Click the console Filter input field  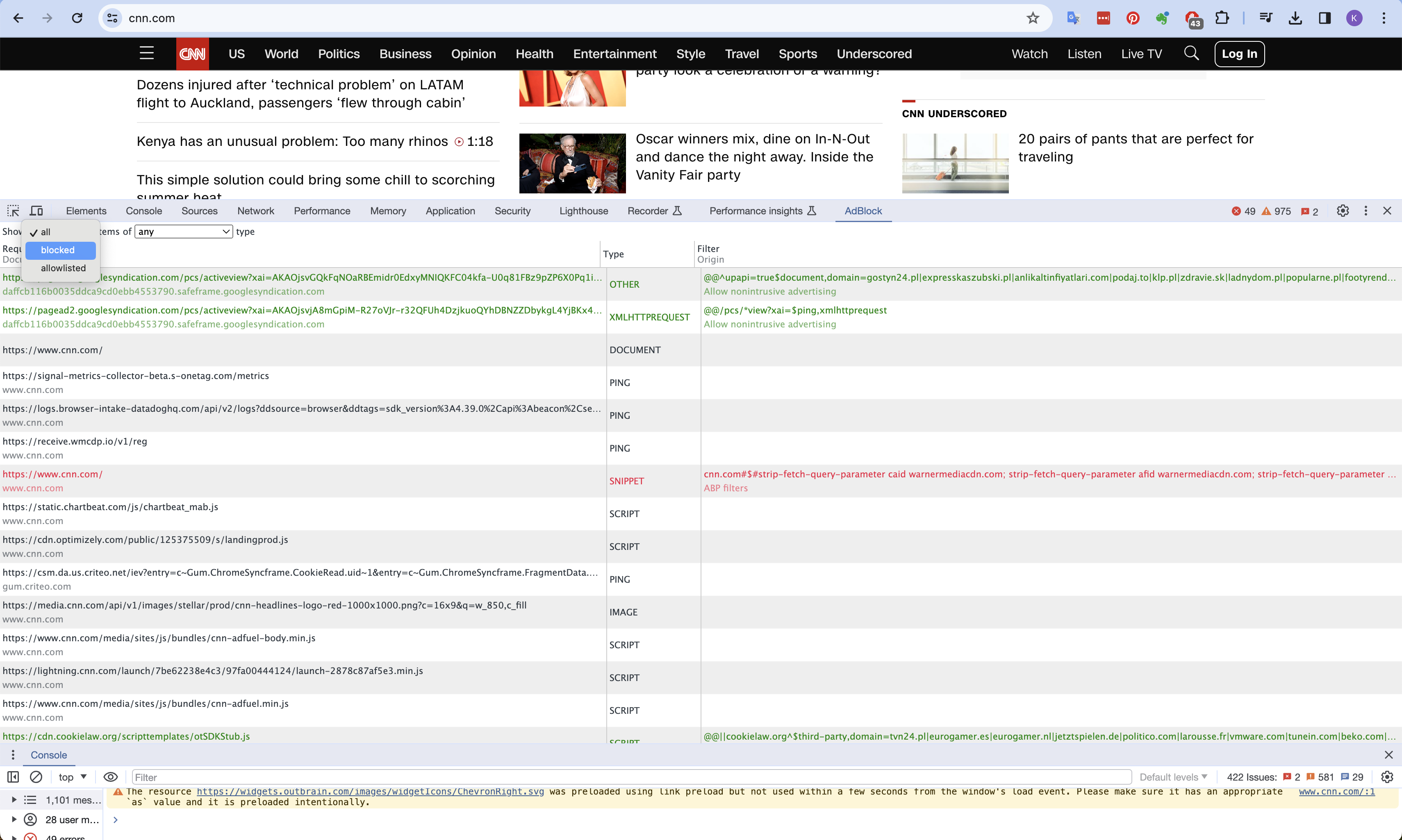pyautogui.click(x=631, y=776)
